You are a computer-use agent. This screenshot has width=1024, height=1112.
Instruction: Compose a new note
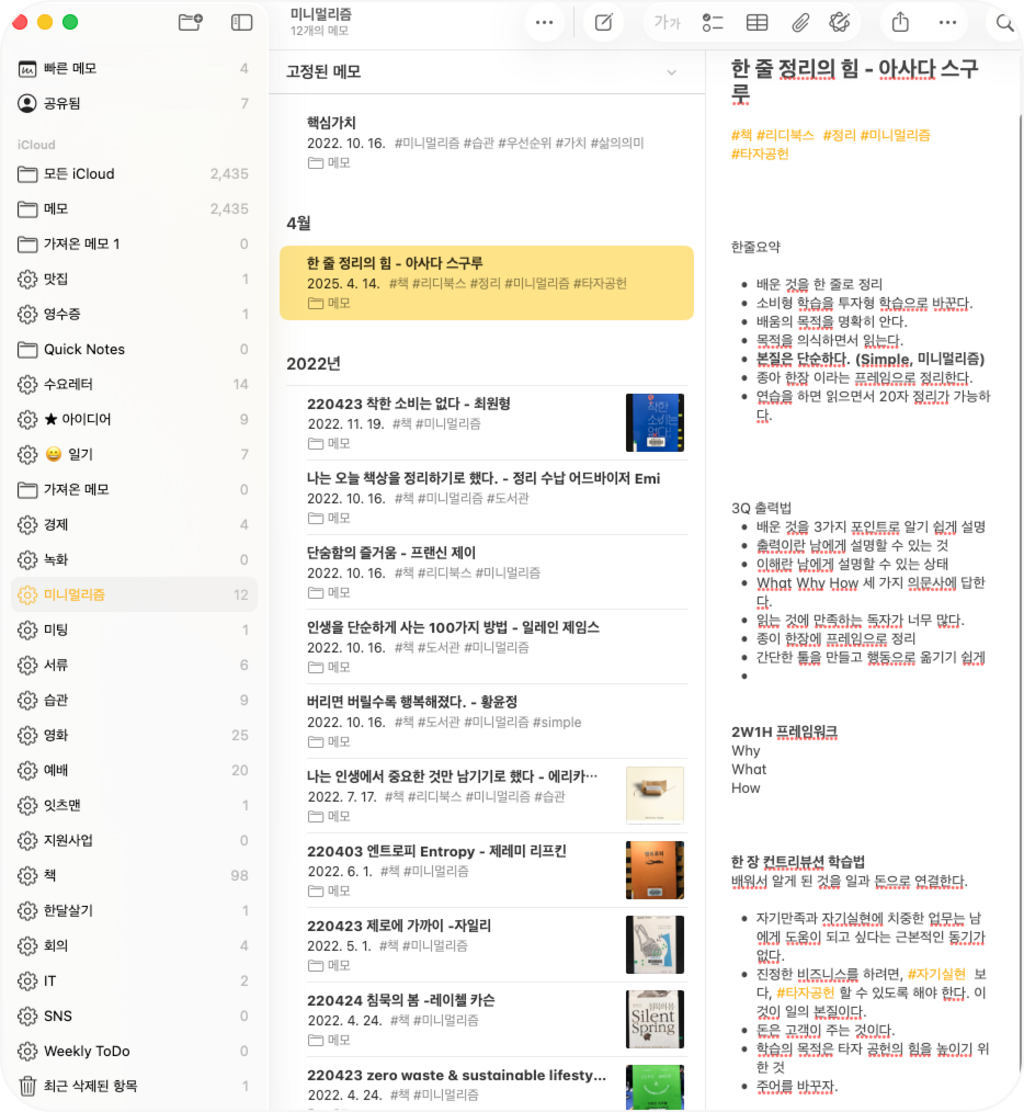604,22
